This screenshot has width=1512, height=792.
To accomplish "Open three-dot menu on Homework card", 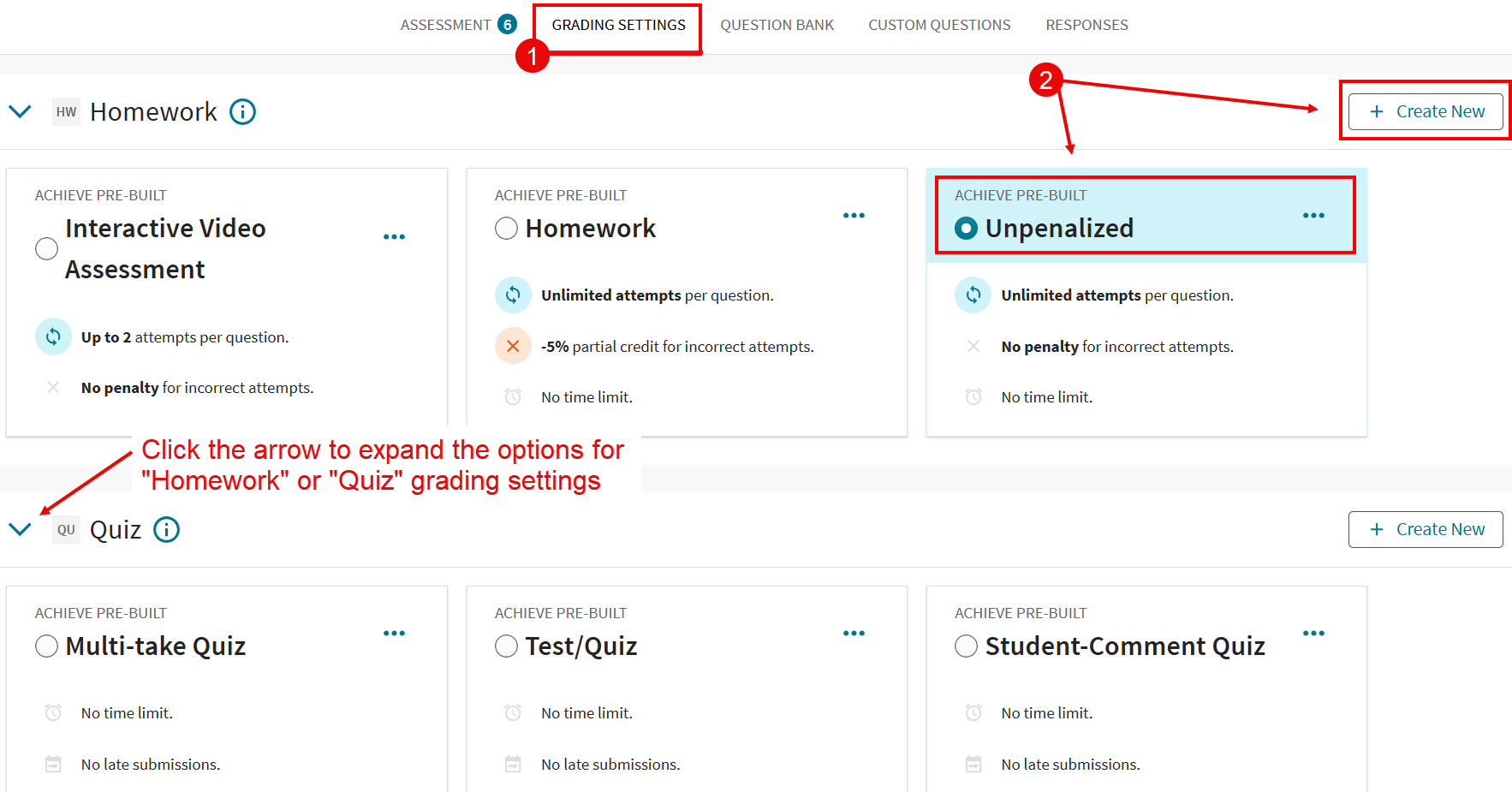I will coord(854,216).
